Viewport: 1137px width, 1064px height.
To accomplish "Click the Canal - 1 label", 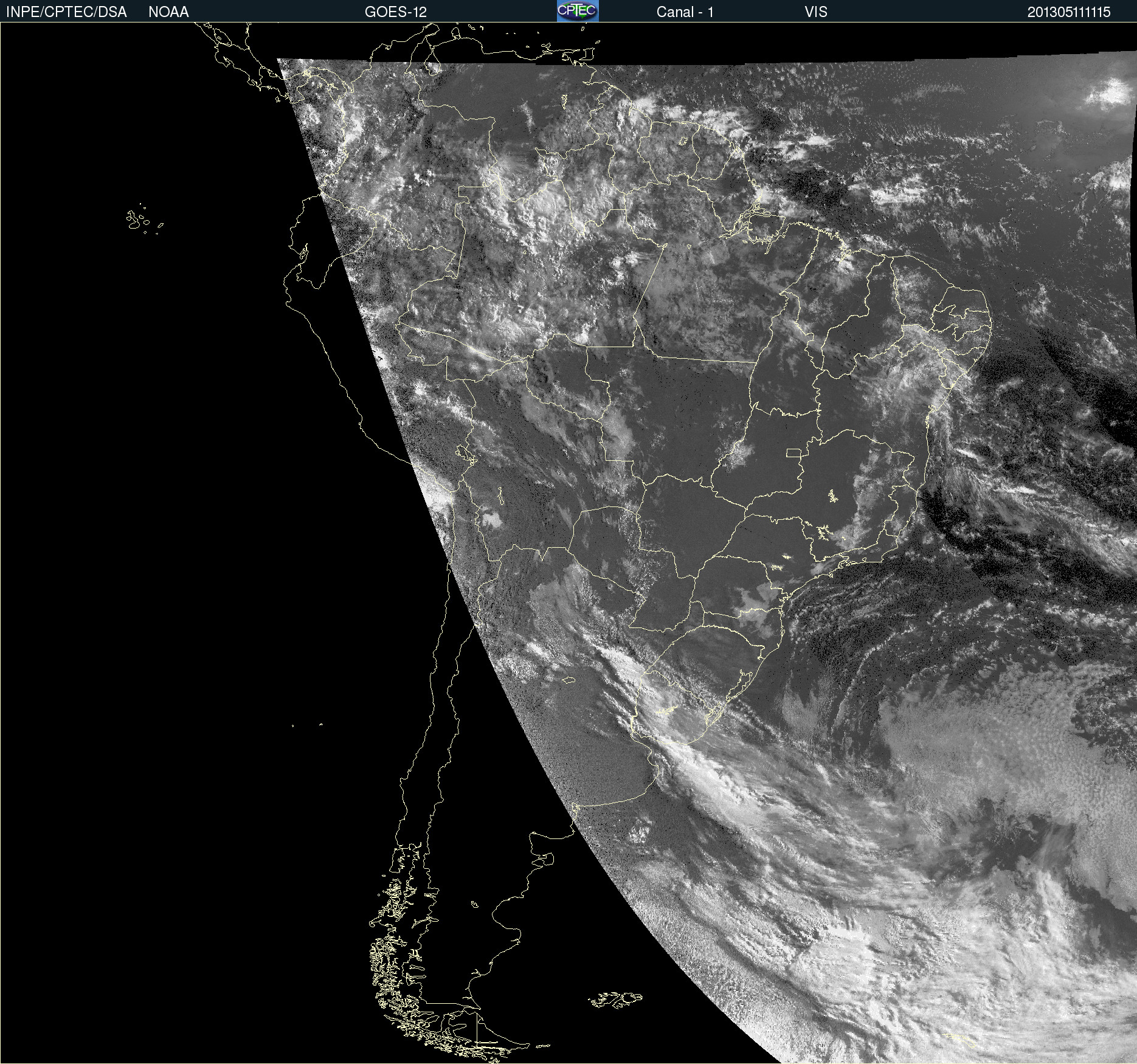I will click(685, 12).
